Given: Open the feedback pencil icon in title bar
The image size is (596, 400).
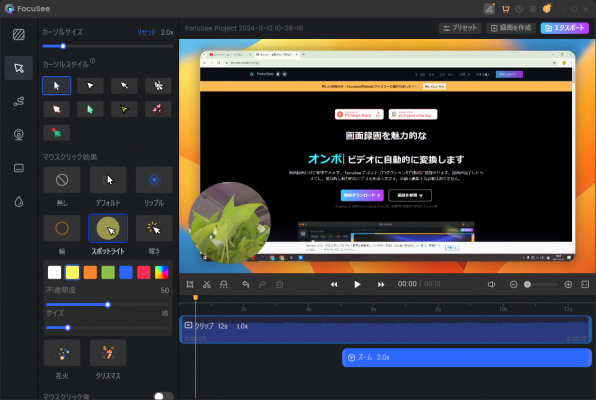Looking at the screenshot, I should pos(489,9).
